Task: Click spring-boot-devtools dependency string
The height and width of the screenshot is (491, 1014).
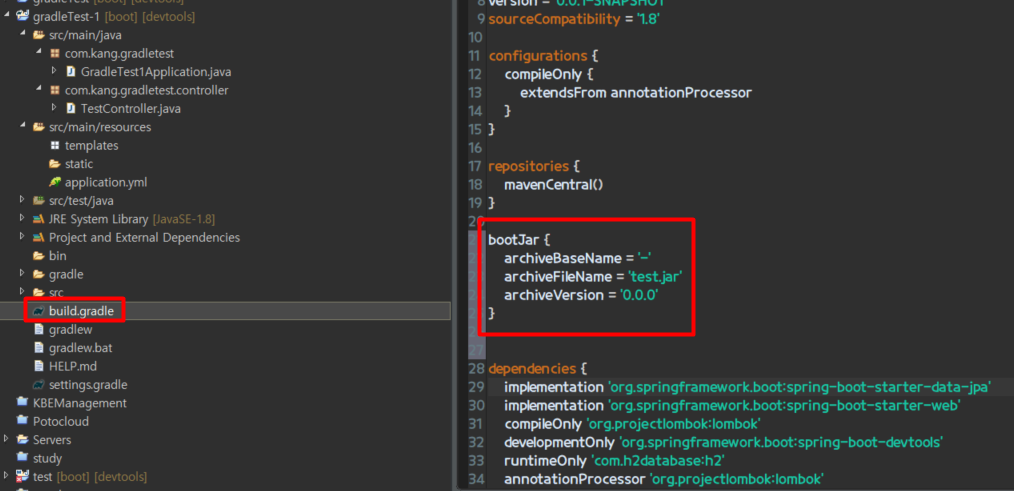Action: [x=781, y=442]
